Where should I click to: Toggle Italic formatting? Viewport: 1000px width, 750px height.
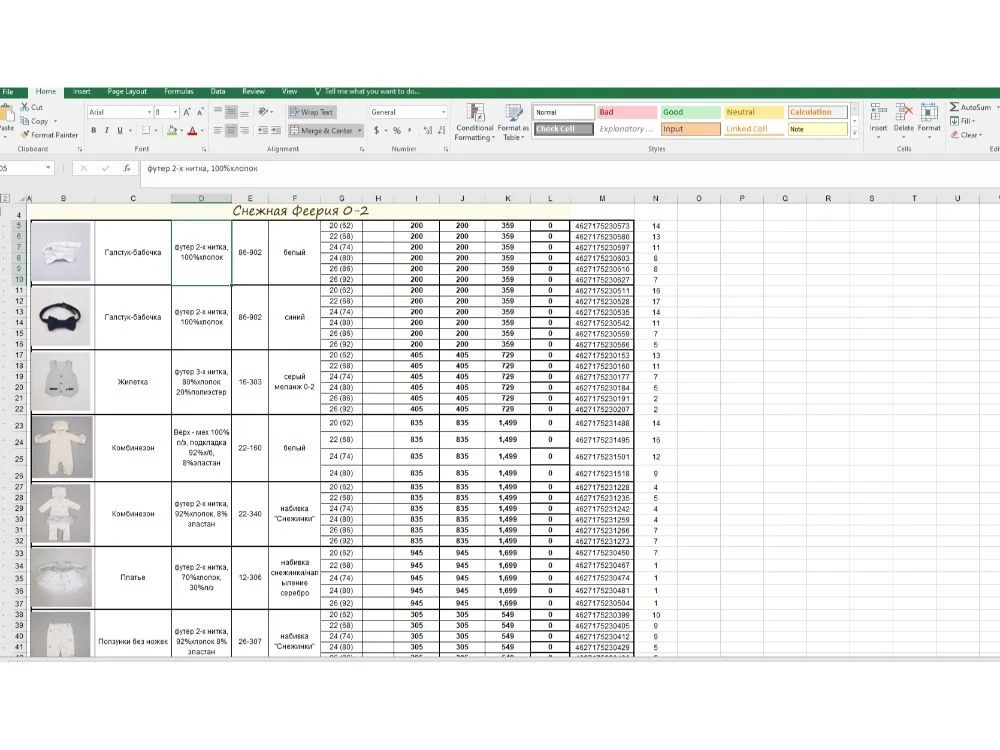click(107, 130)
